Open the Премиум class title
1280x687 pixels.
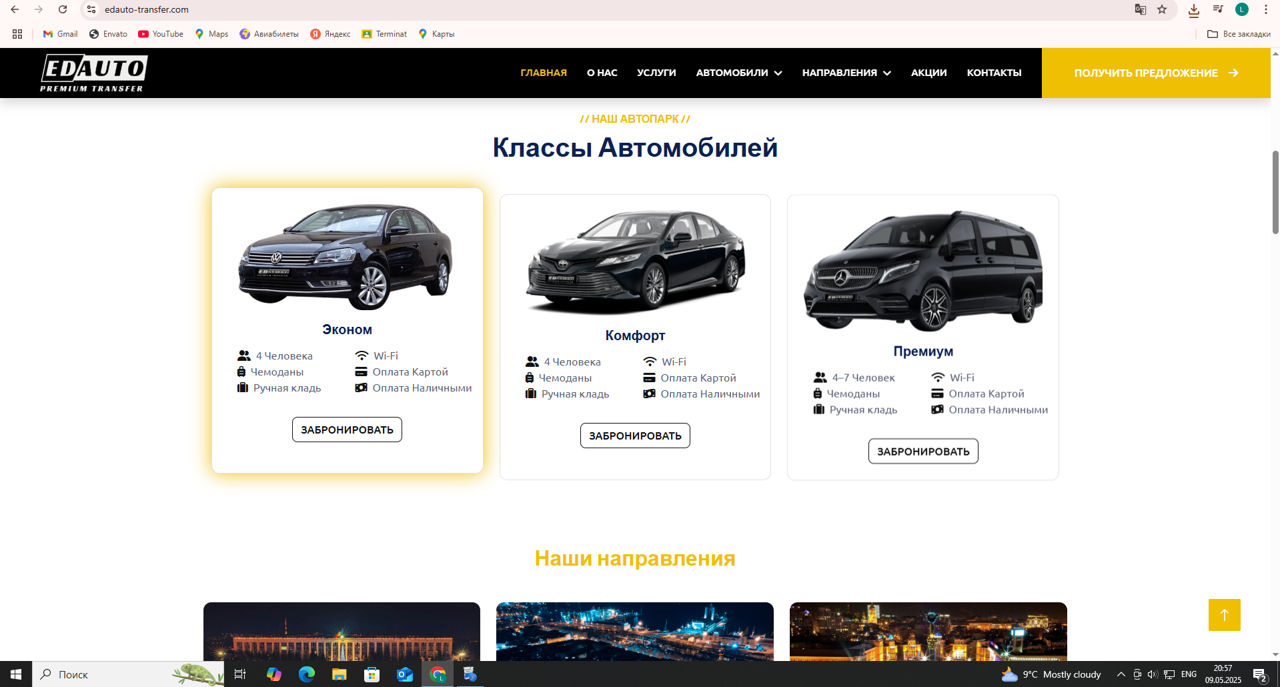pyautogui.click(x=923, y=351)
